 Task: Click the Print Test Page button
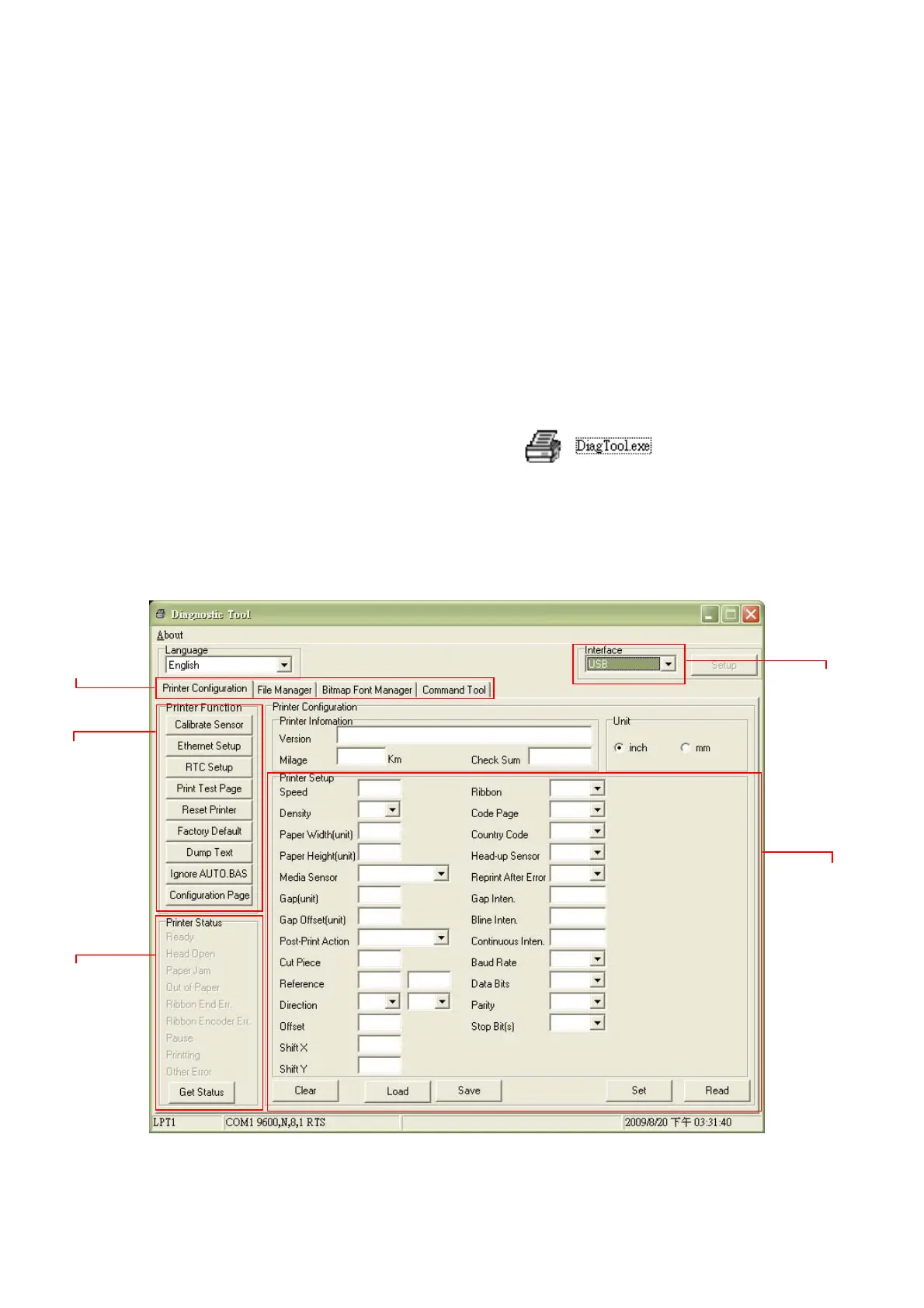tap(209, 788)
